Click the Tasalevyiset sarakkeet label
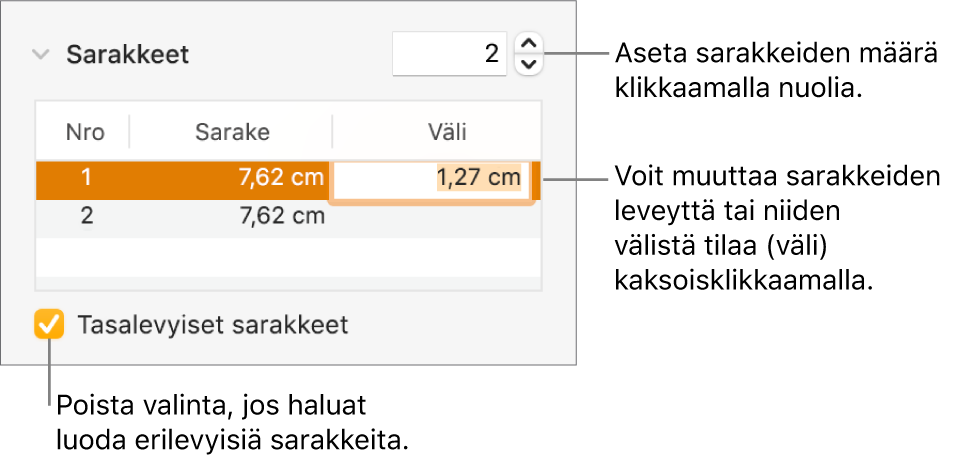This screenshot has height=467, width=956. [x=212, y=325]
